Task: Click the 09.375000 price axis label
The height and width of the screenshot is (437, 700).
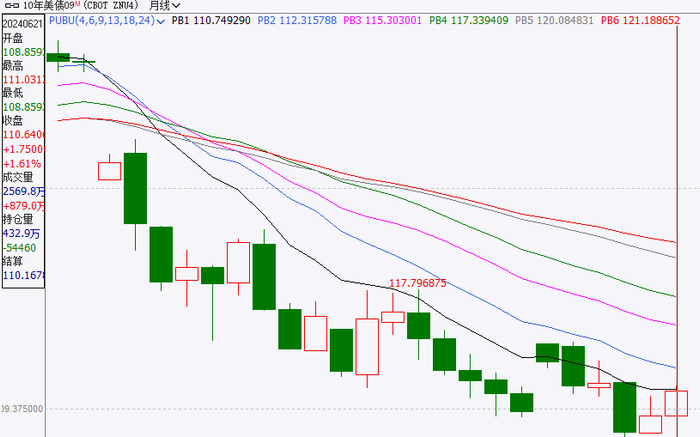Action: point(22,409)
